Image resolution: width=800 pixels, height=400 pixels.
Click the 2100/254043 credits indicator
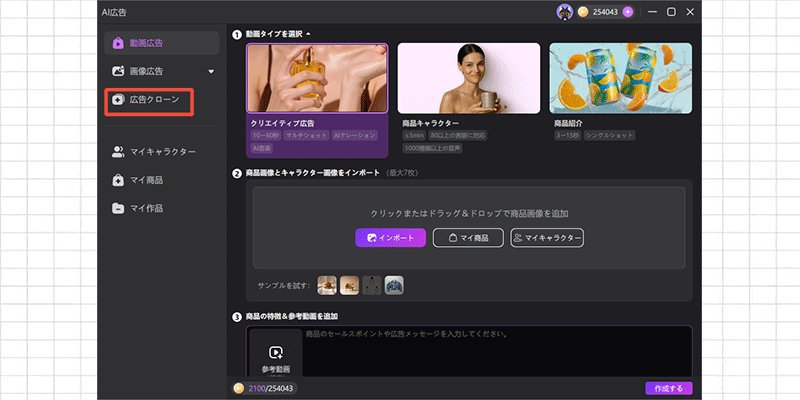point(265,388)
